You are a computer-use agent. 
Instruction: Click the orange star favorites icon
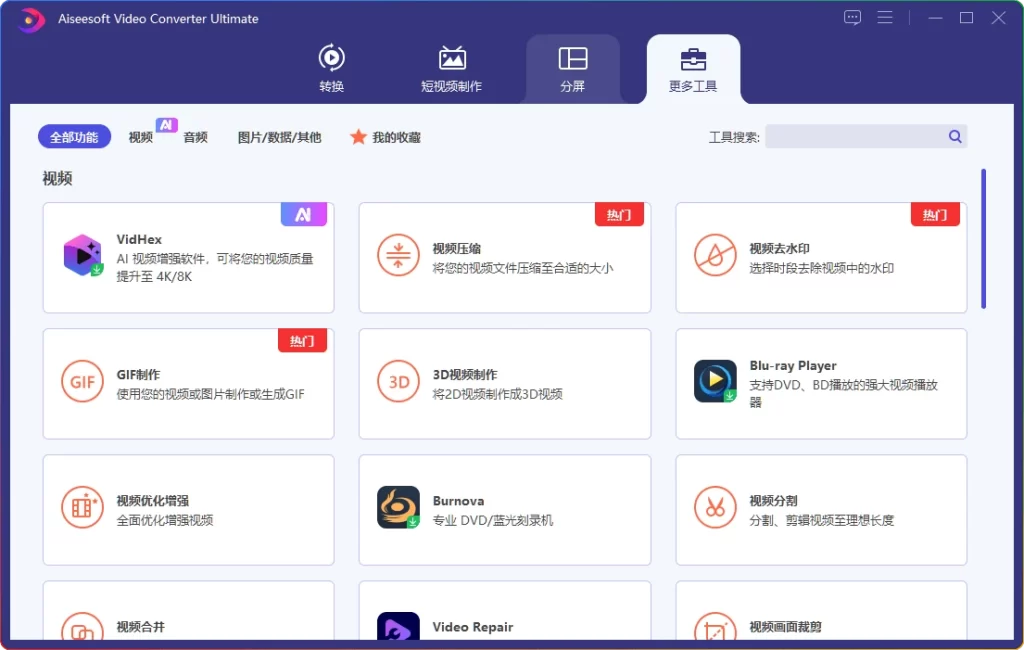click(358, 137)
